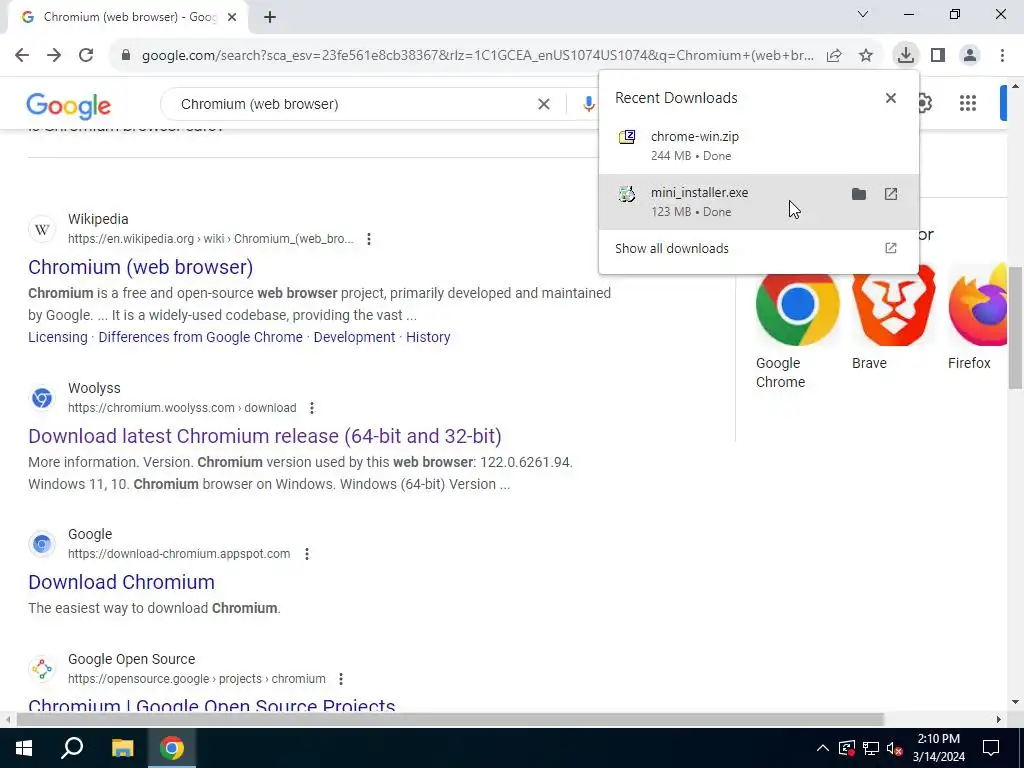
Task: Show mini_installer.exe in folder
Action: (x=859, y=194)
